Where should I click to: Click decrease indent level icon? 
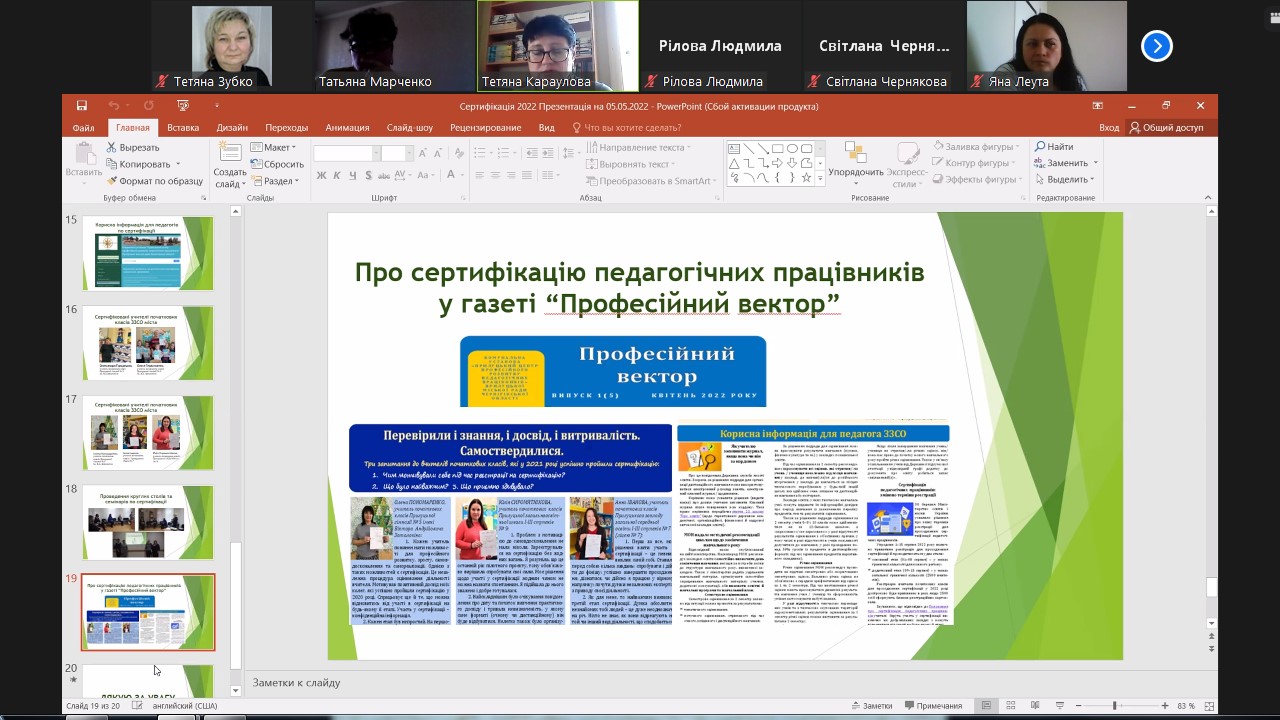(532, 153)
